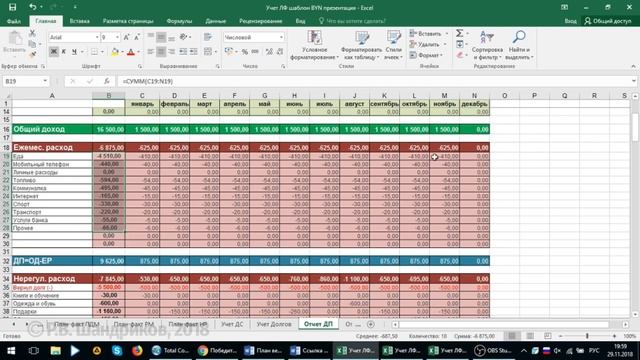Switch to Page Layout view in status bar
Viewport: 640px width, 360px height.
pyautogui.click(x=530, y=336)
